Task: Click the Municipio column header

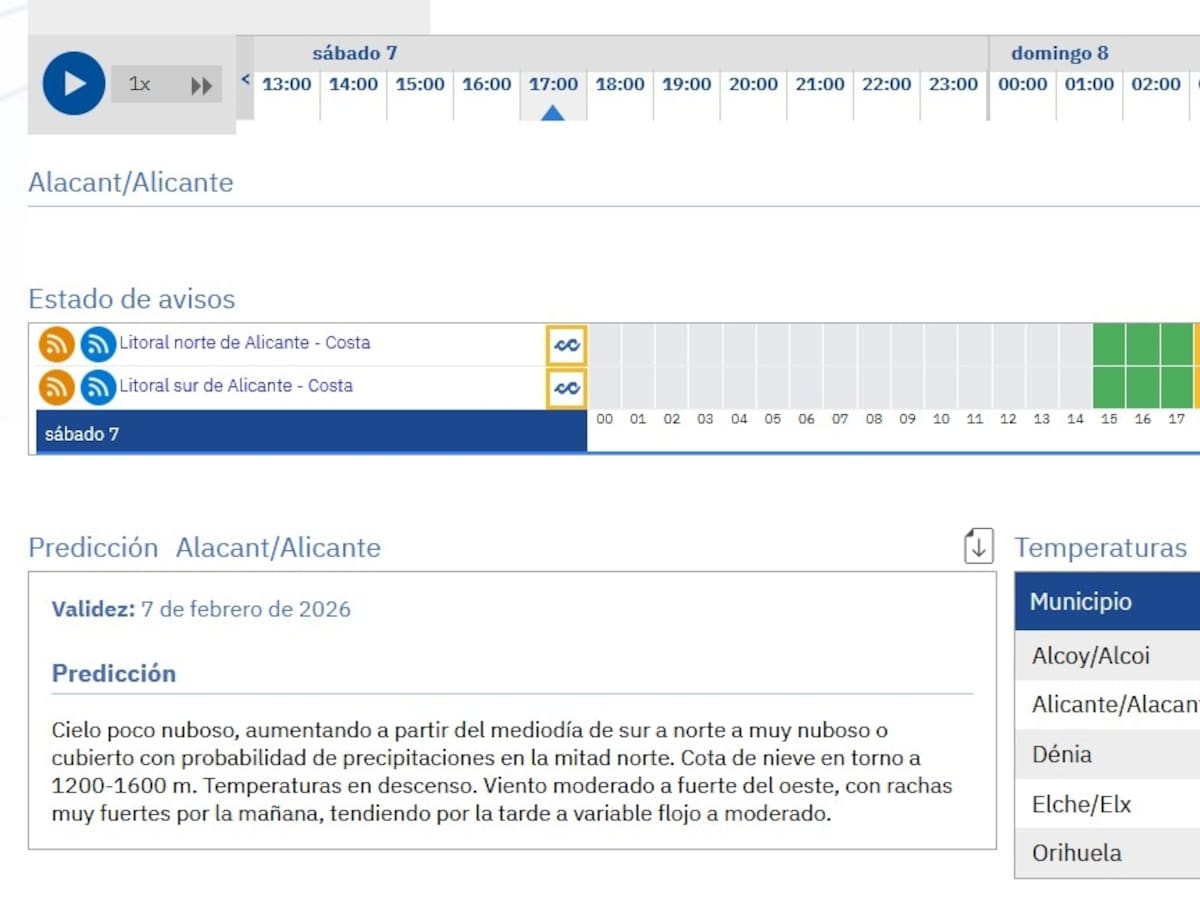Action: tap(1081, 602)
